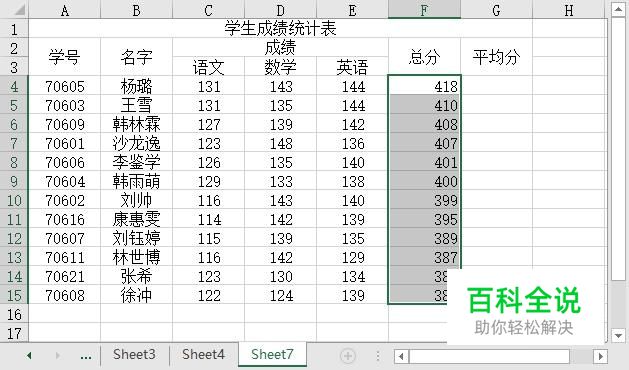Click total score cell 407
The width and height of the screenshot is (629, 370).
coord(424,143)
